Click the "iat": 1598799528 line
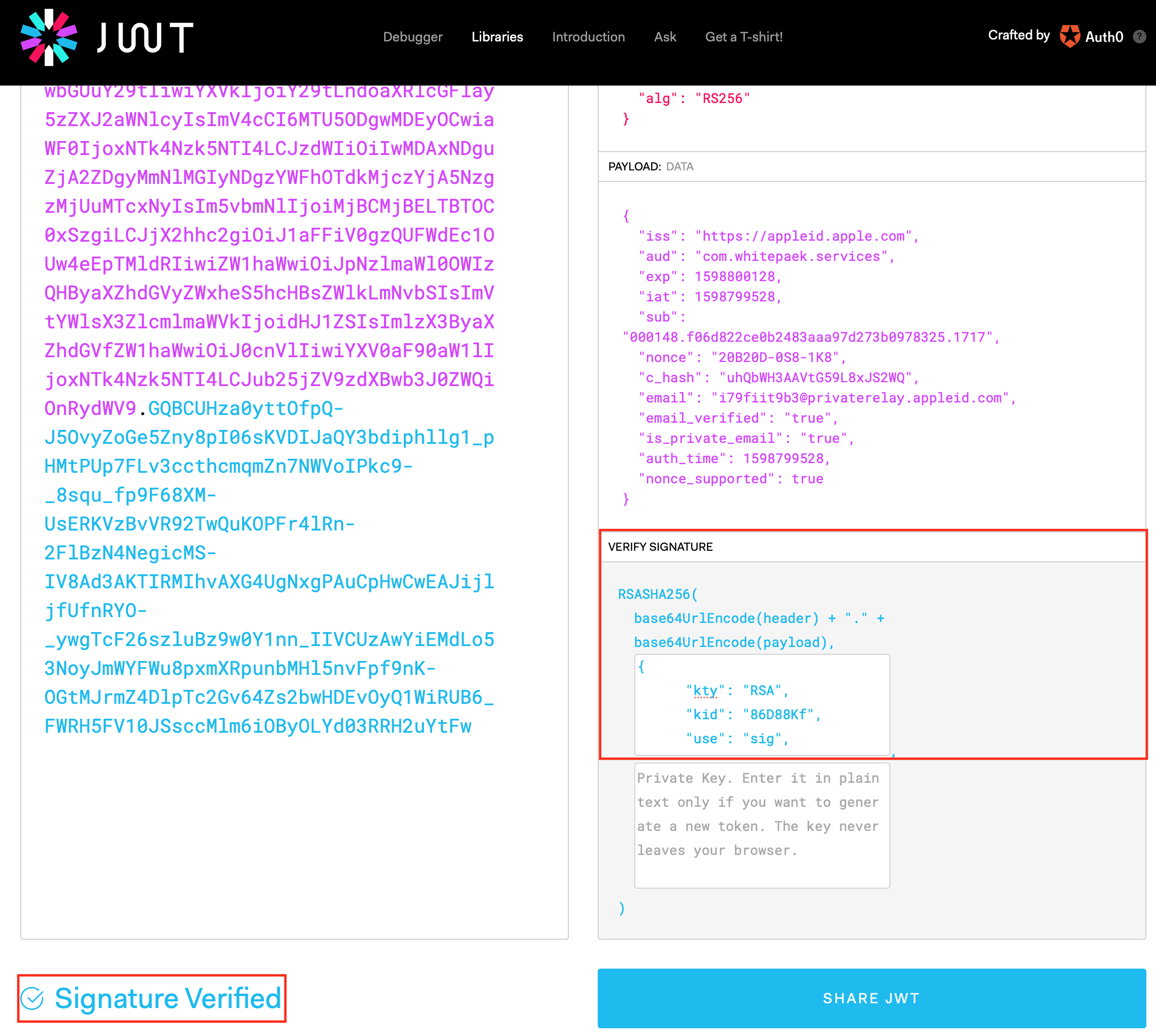1156x1036 pixels. (x=710, y=297)
